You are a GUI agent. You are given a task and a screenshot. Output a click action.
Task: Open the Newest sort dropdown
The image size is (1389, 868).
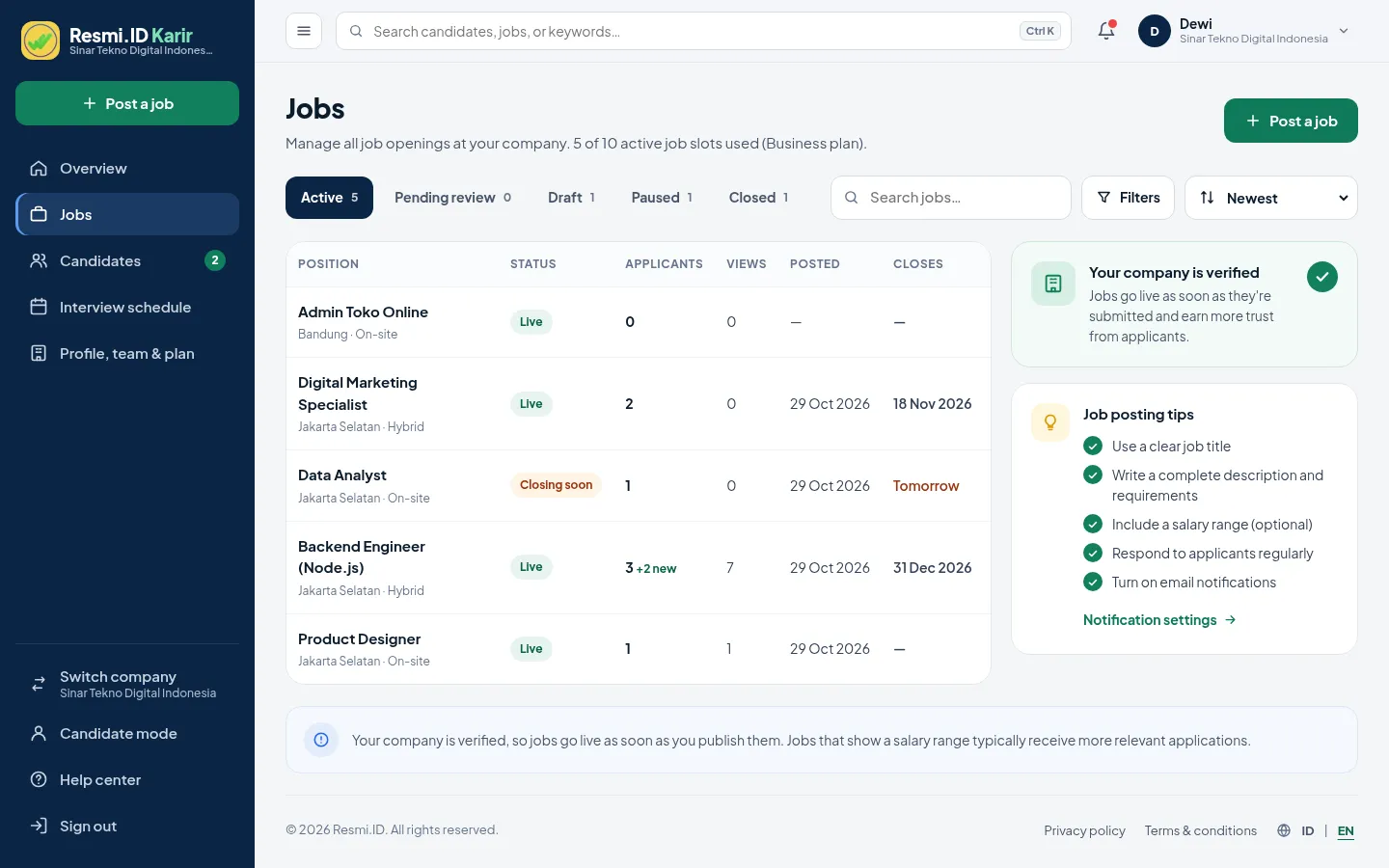(1271, 198)
